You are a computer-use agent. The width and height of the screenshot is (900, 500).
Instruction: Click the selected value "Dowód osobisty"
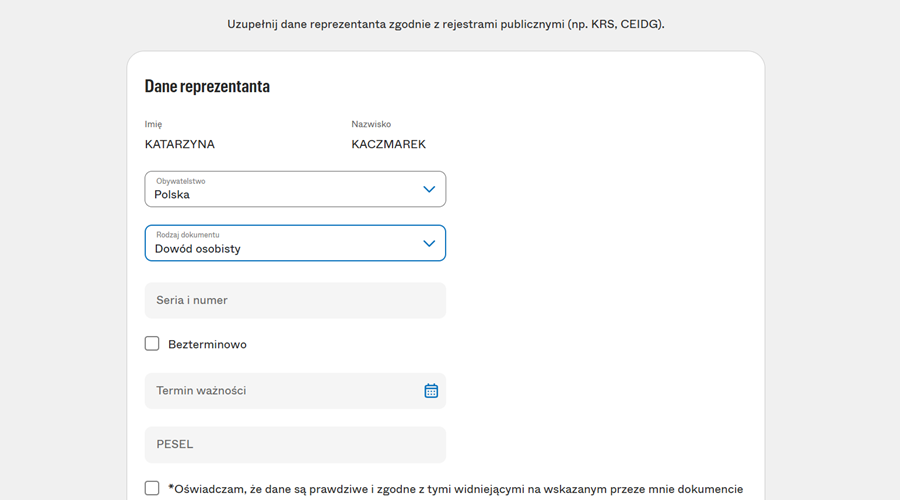tap(197, 249)
